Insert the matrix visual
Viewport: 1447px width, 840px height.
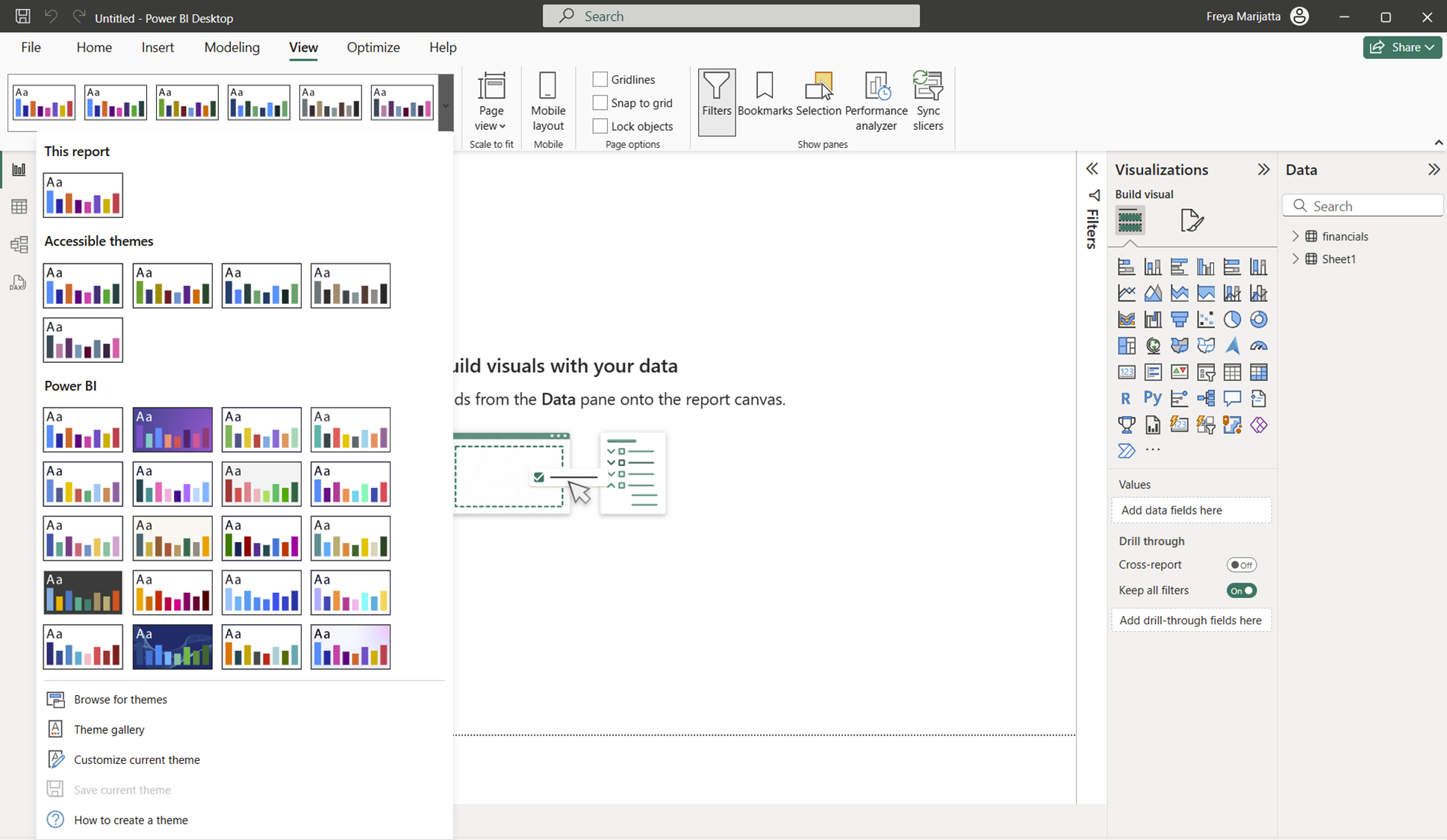pos(1259,372)
